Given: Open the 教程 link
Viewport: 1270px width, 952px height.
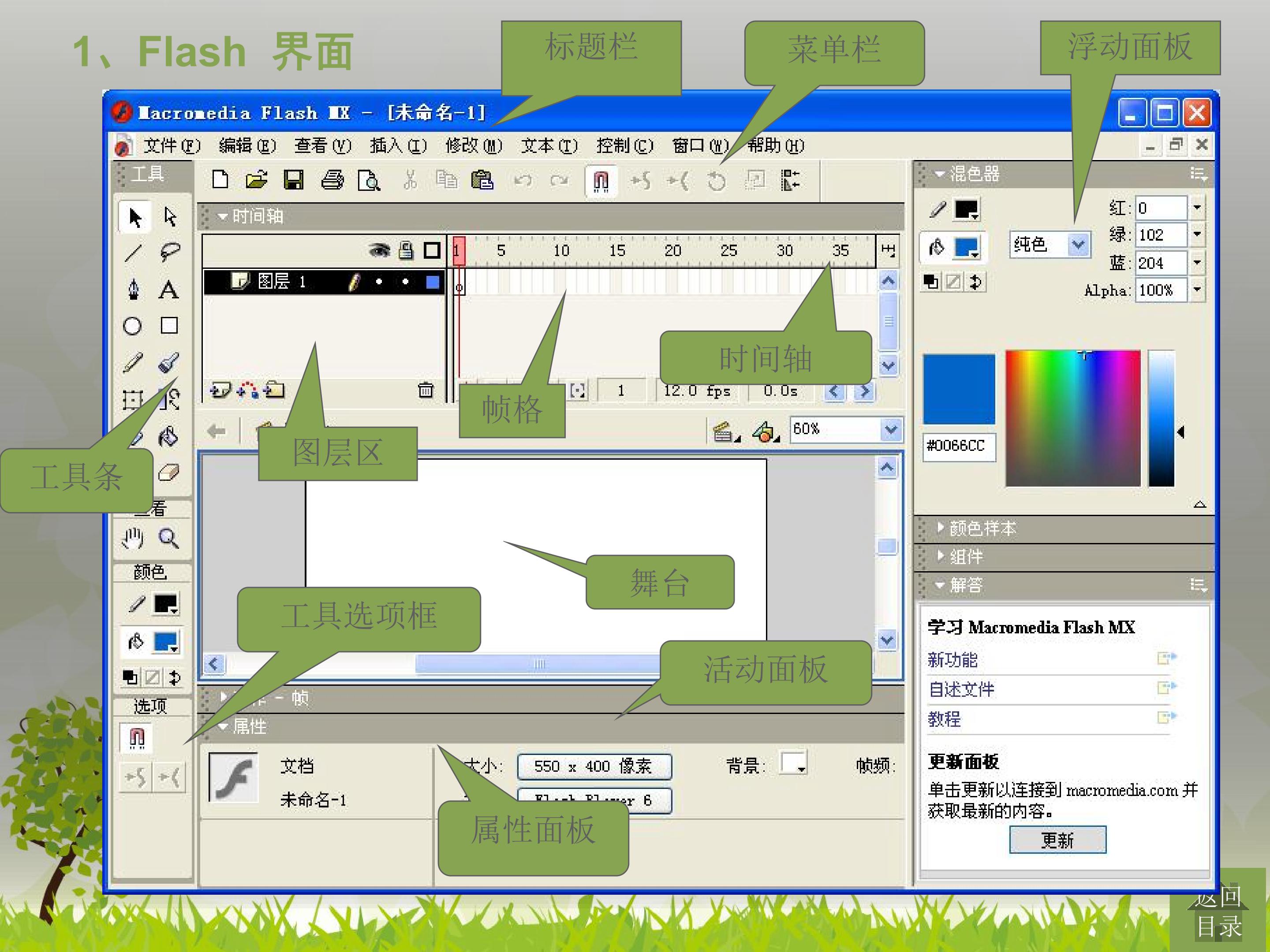Looking at the screenshot, I should [945, 719].
